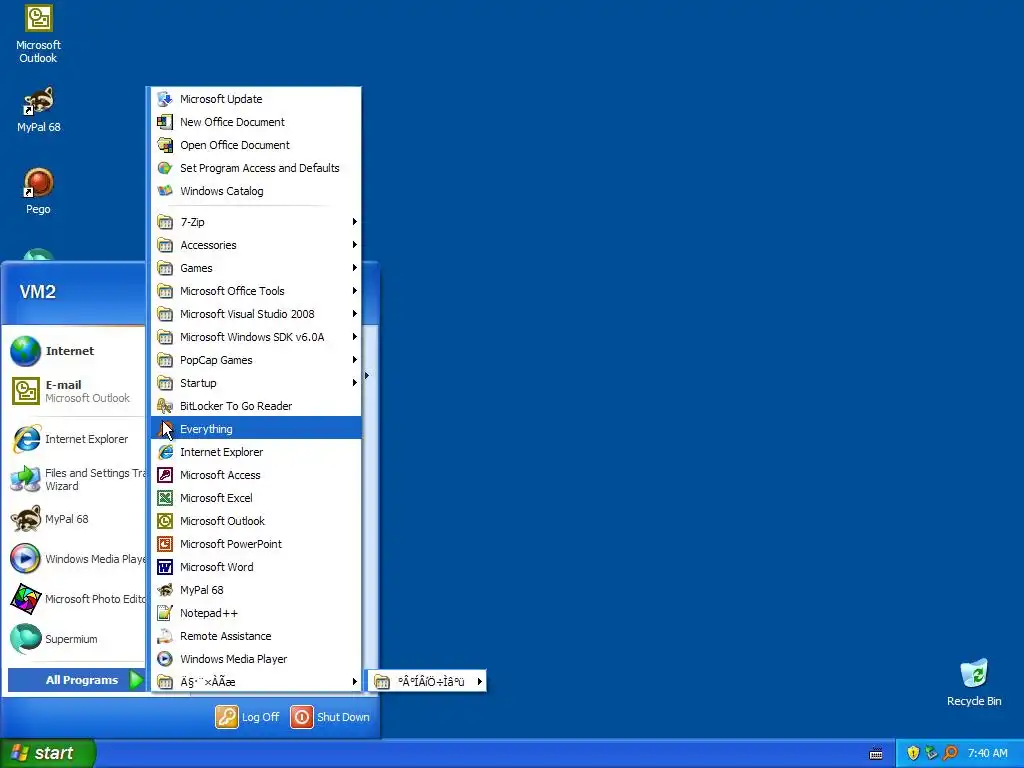This screenshot has height=768, width=1024.
Task: Expand Microsoft Windows SDK v6.0A folder
Action: click(x=256, y=337)
